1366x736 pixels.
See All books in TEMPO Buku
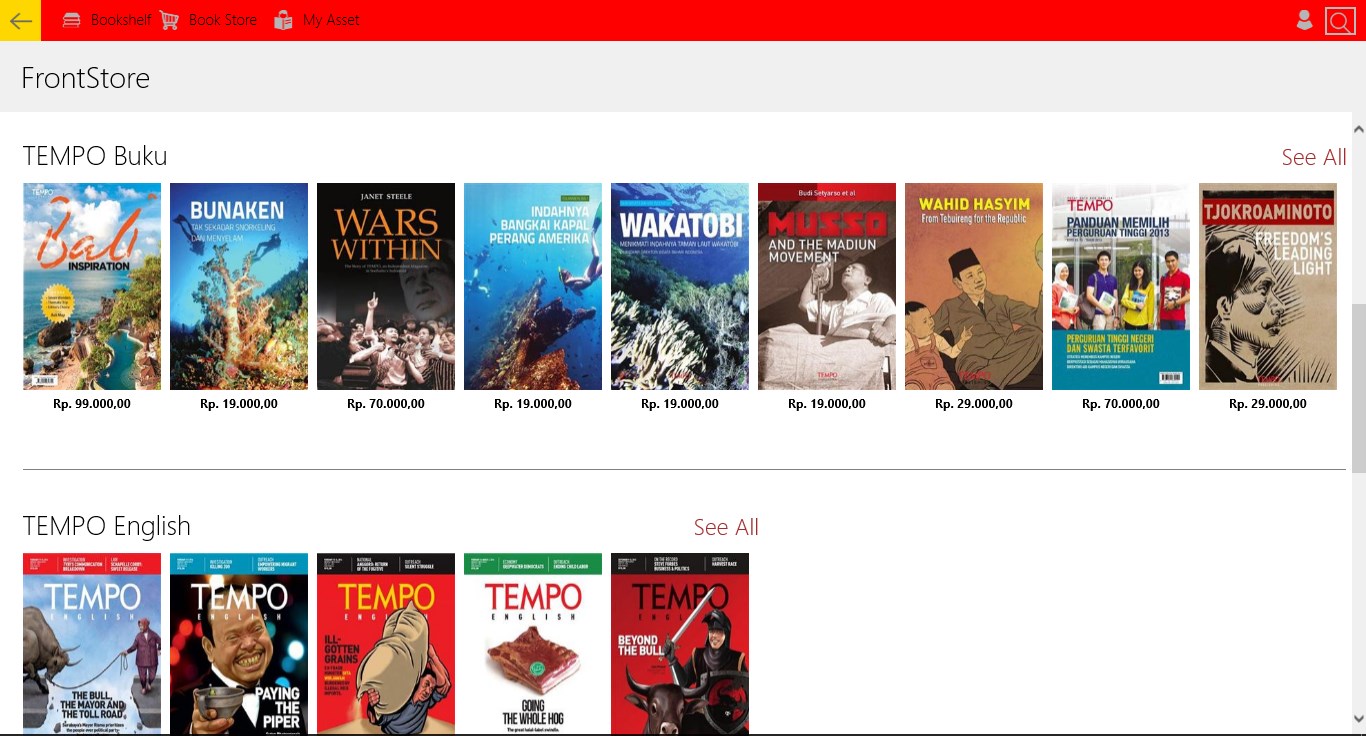coord(1314,157)
